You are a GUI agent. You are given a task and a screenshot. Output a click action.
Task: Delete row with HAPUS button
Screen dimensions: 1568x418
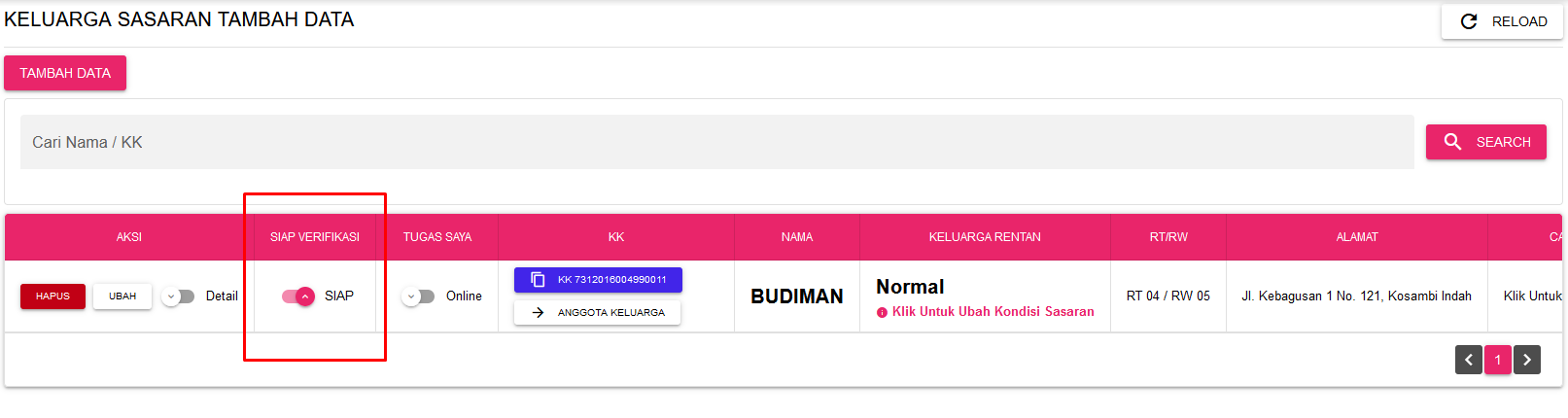point(52,296)
